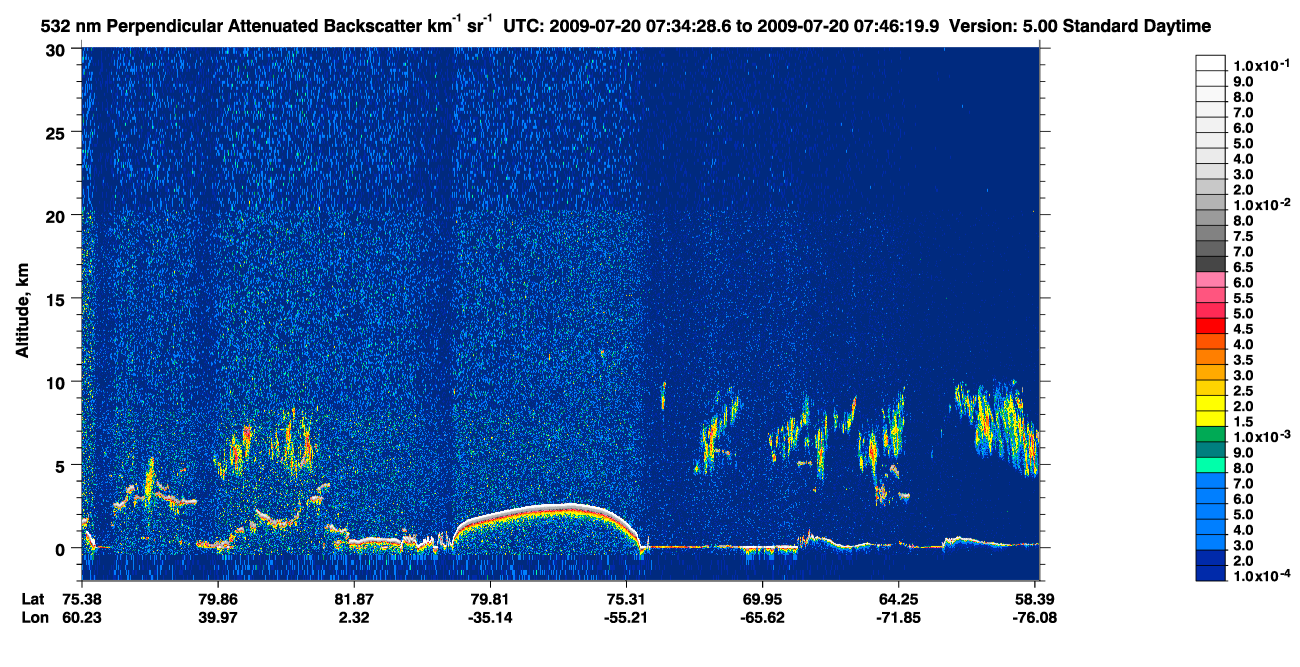
Task: Click the dark gray 6.5 colorbar swatch
Action: click(x=1210, y=267)
